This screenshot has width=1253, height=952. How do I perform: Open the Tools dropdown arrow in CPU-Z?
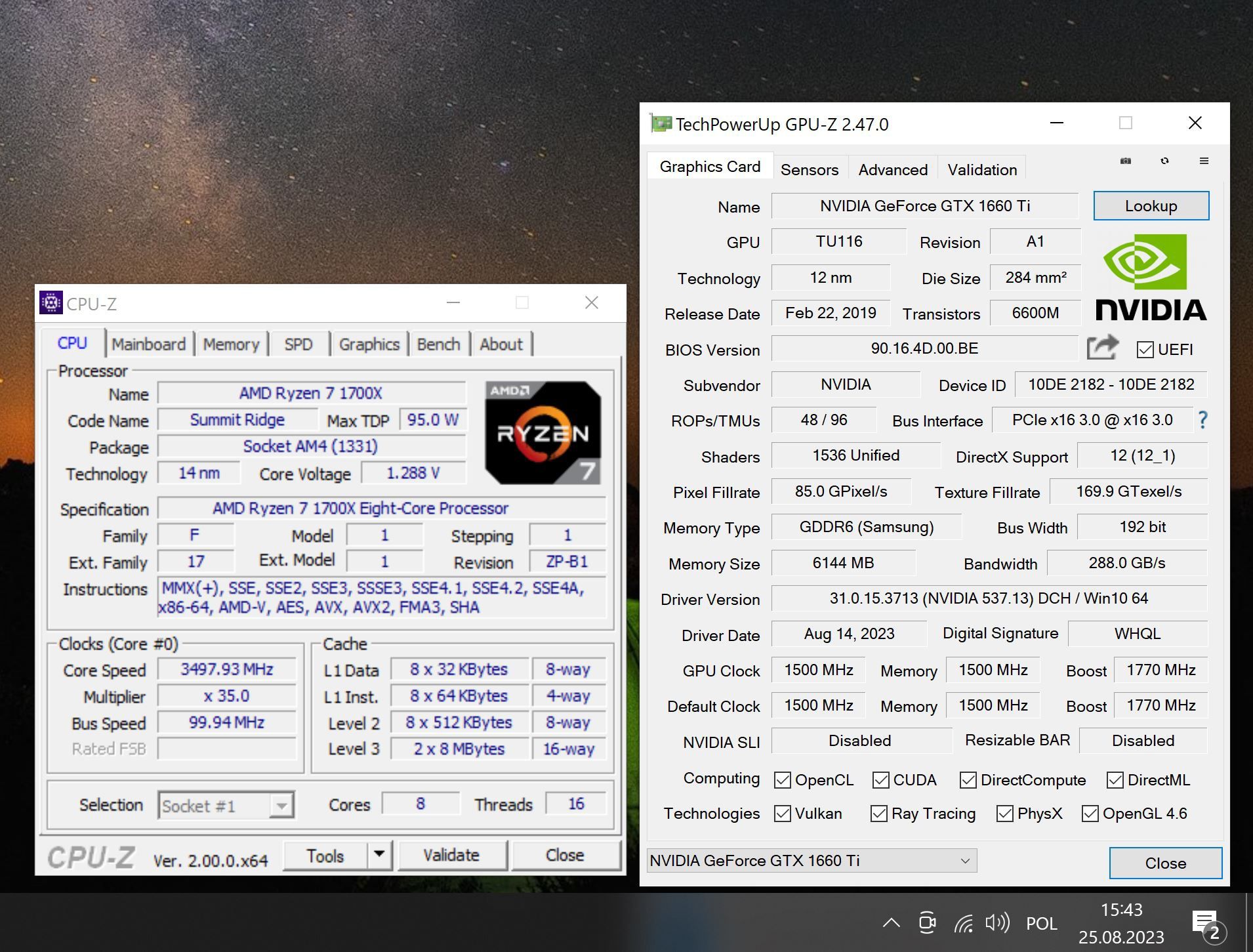tap(379, 855)
